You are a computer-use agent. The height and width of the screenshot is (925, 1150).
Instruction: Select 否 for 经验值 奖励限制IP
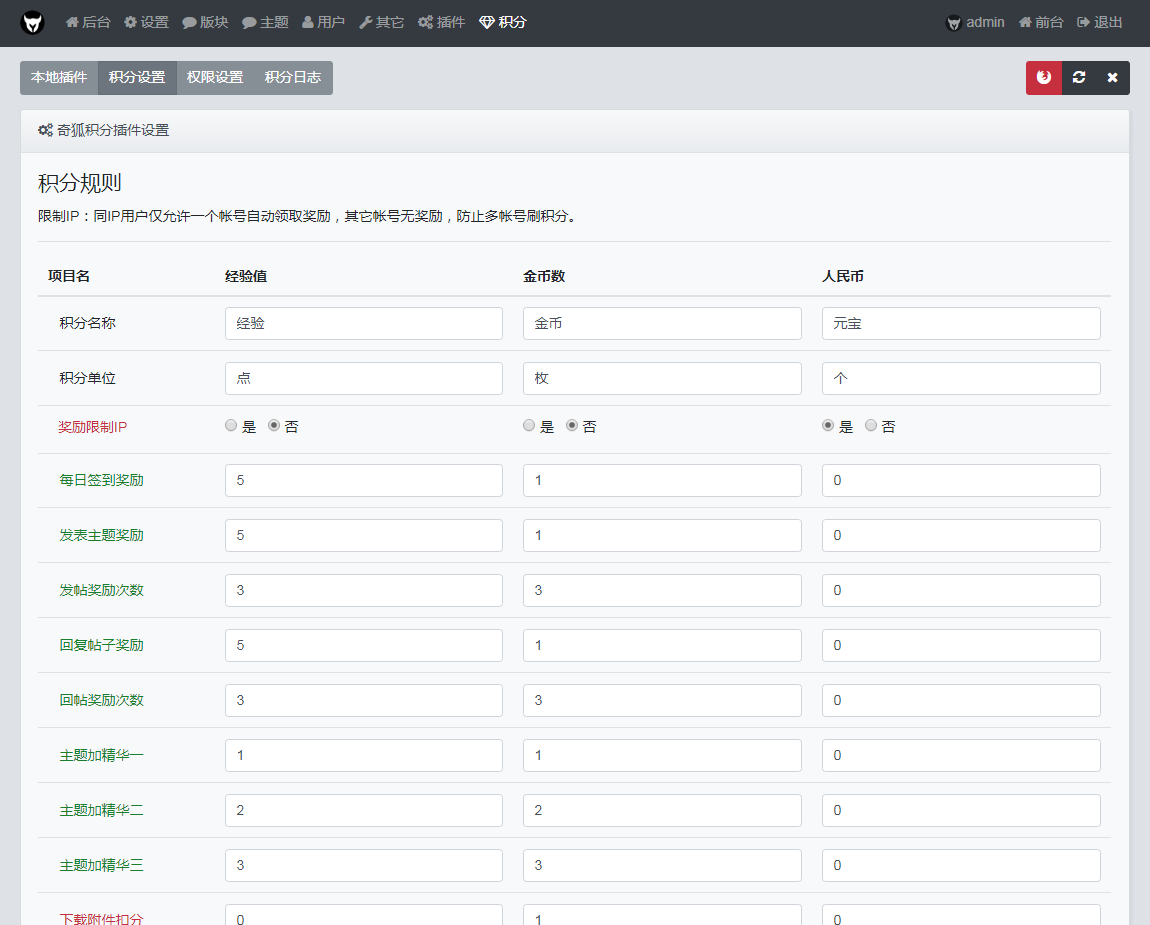pyautogui.click(x=274, y=425)
